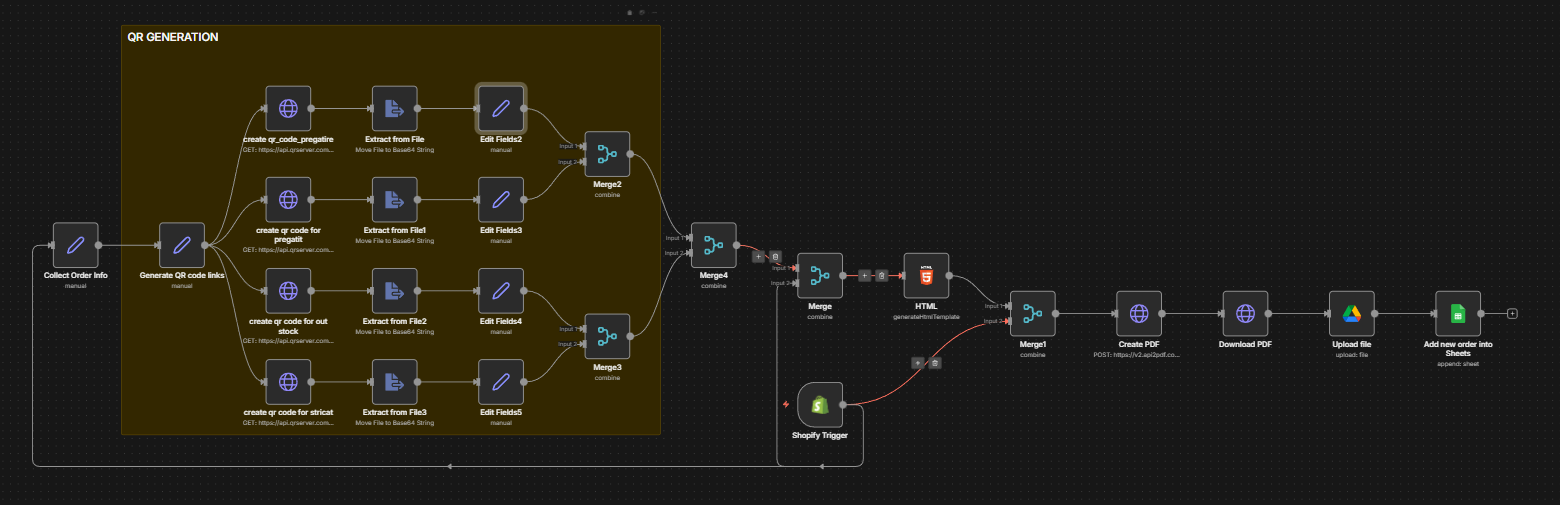
Task: Select the Edit Fields2 node
Action: click(x=501, y=108)
